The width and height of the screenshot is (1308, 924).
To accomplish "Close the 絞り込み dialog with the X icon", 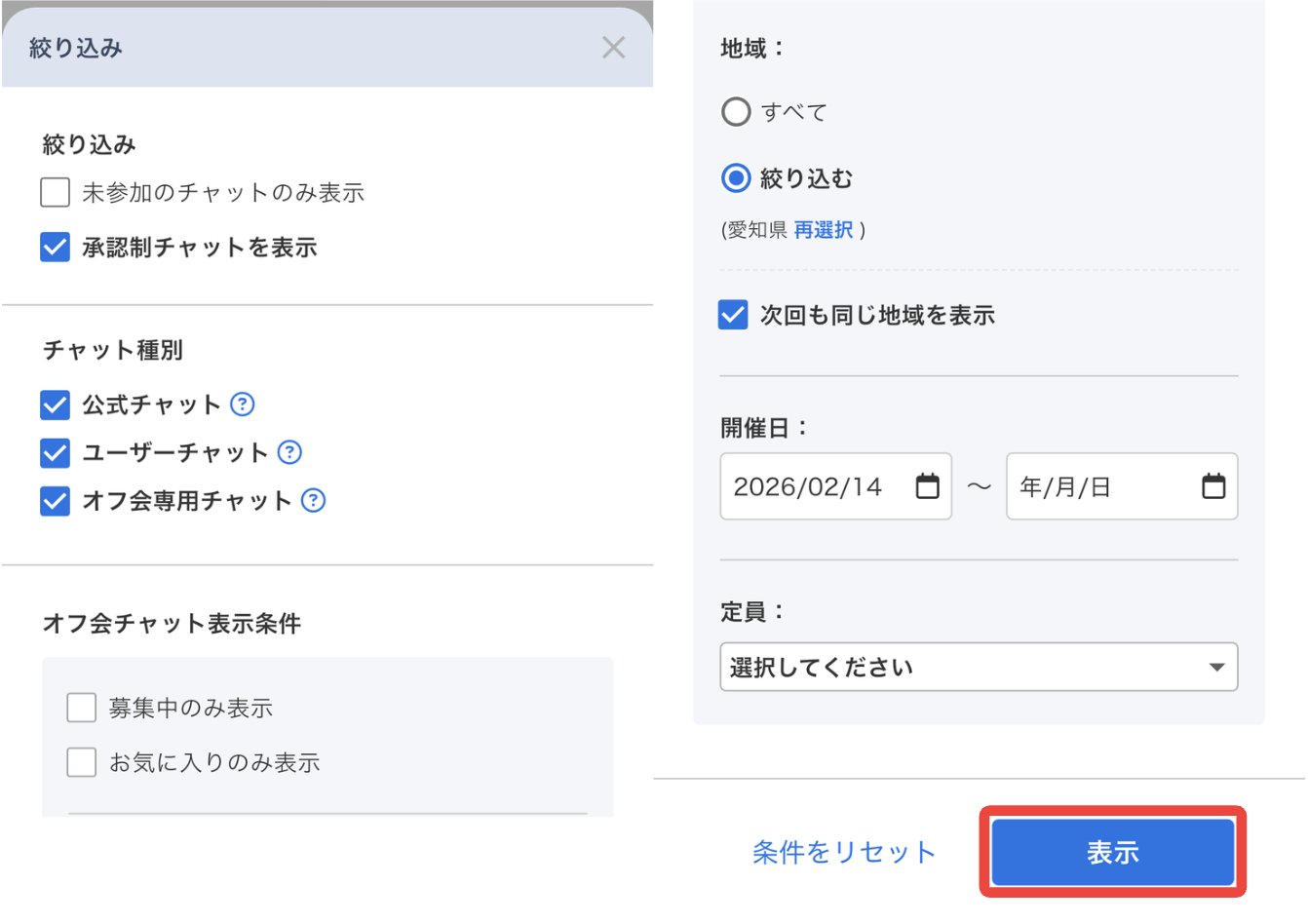I will pos(613,47).
